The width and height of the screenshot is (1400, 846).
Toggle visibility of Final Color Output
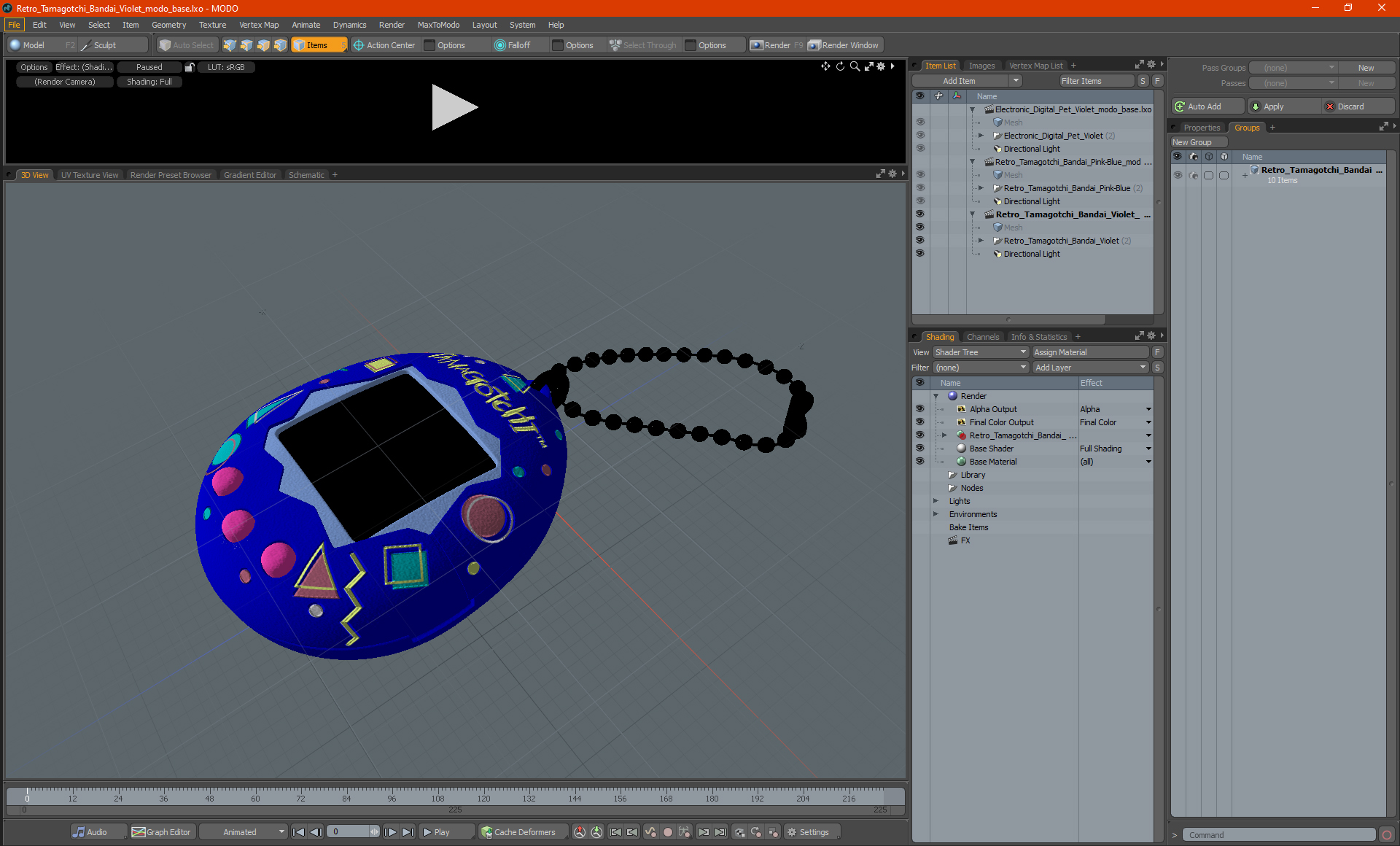click(919, 422)
